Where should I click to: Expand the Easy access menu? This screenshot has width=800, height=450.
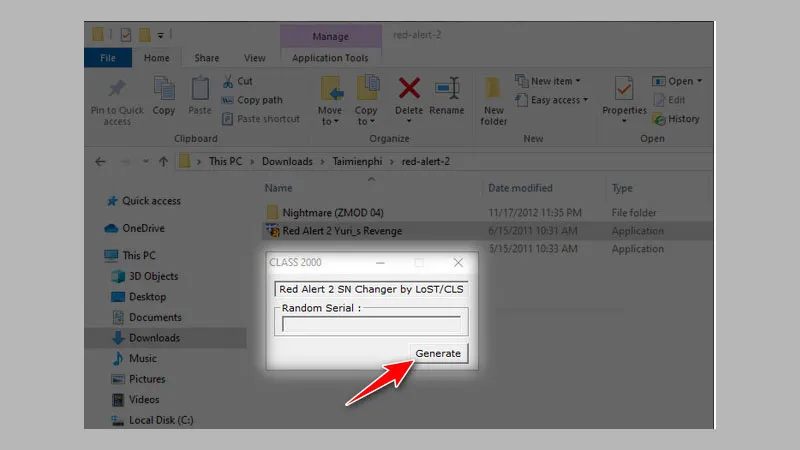coord(555,100)
